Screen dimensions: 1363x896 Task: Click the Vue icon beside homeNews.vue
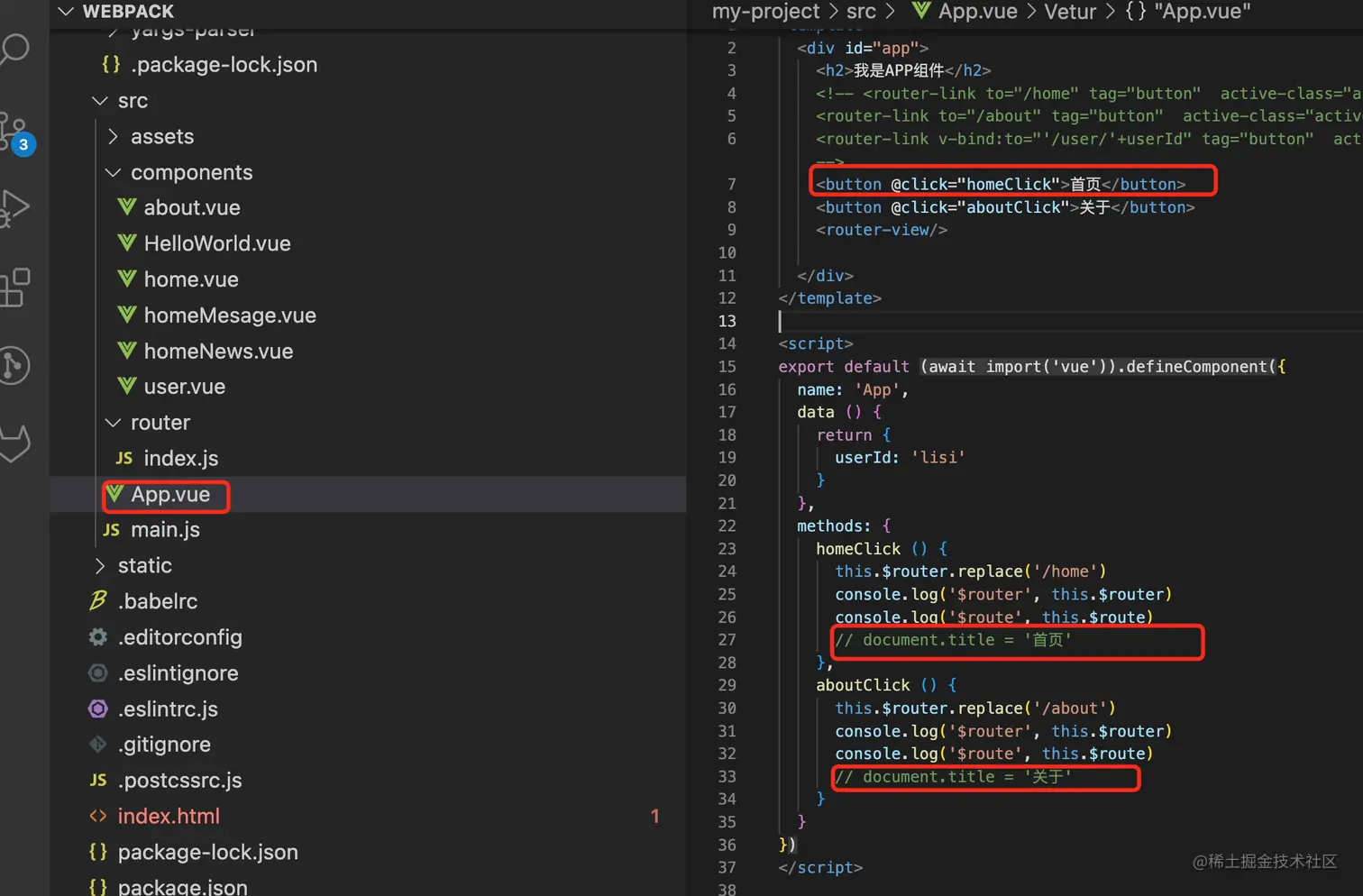point(127,351)
